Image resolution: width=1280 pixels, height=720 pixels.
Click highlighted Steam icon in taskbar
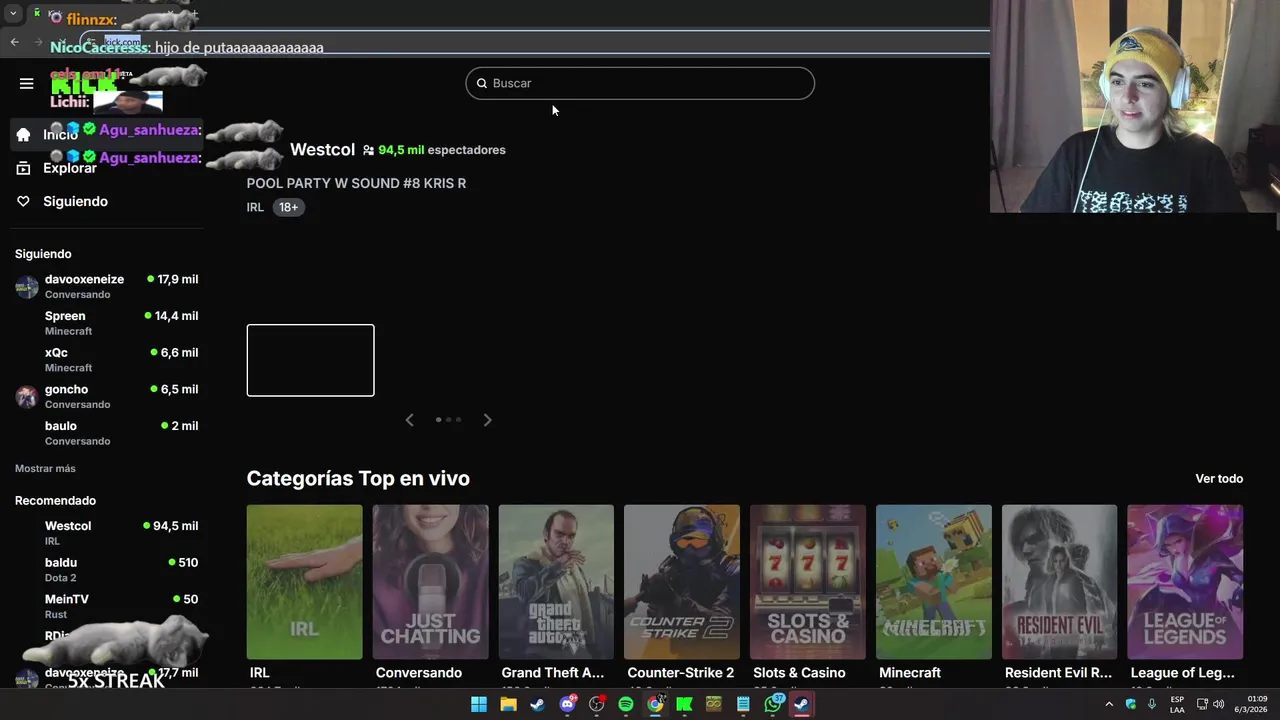pyautogui.click(x=802, y=704)
